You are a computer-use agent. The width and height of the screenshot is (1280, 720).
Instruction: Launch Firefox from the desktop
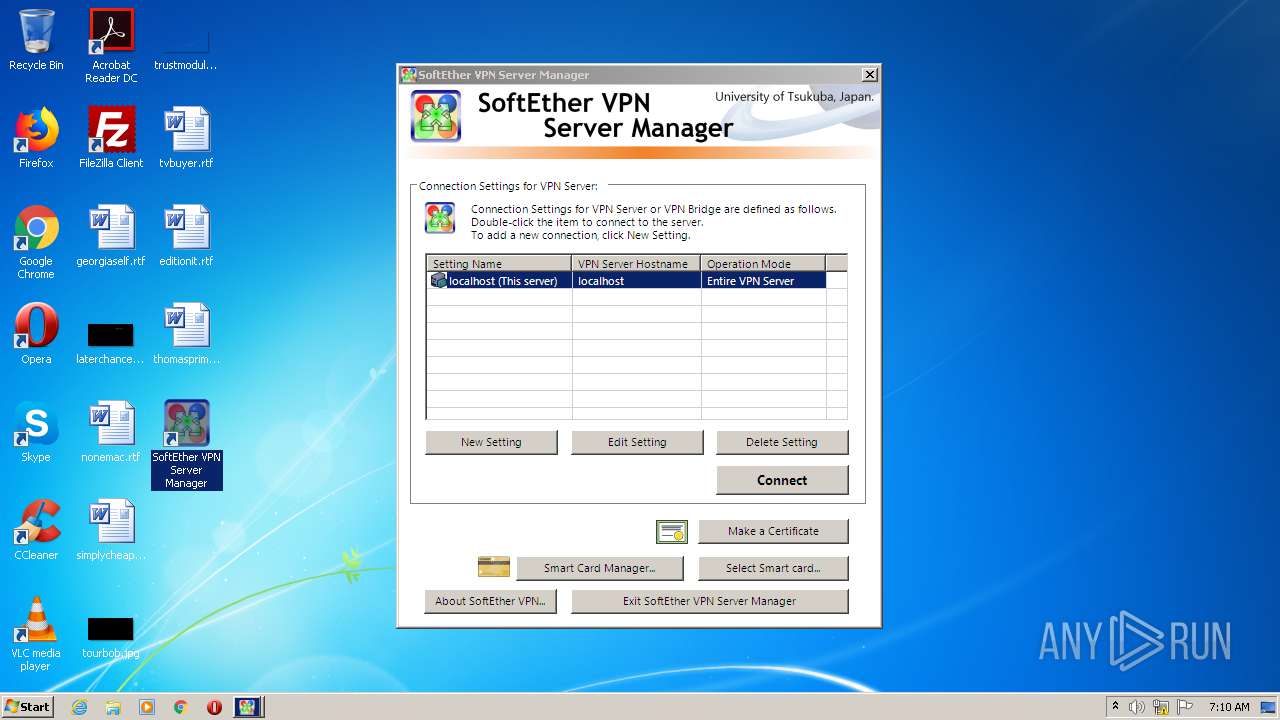coord(36,138)
